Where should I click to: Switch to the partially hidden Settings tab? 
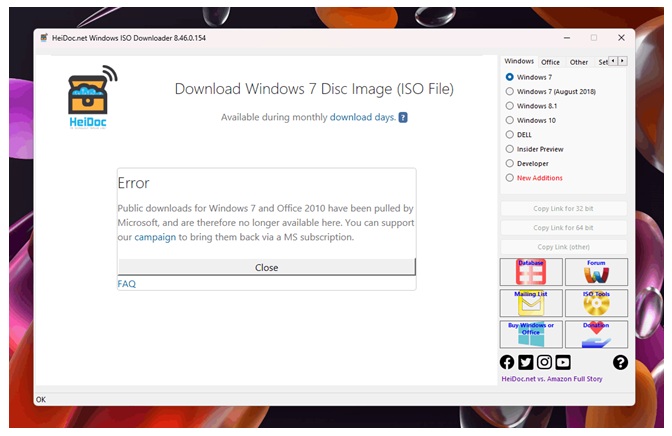click(603, 62)
